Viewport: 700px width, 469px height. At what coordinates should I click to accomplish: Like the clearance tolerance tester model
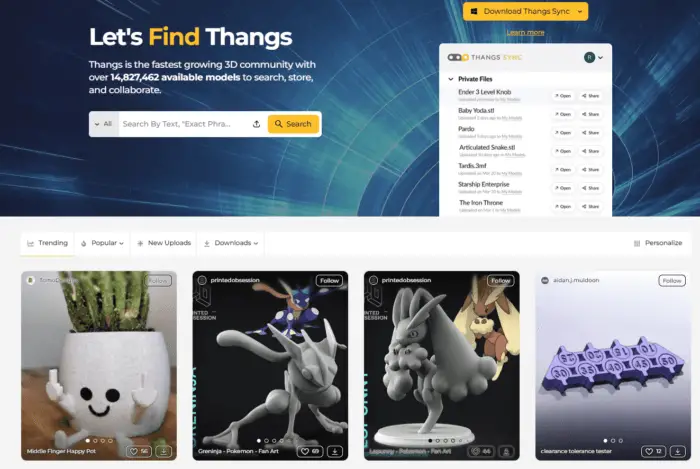click(654, 451)
